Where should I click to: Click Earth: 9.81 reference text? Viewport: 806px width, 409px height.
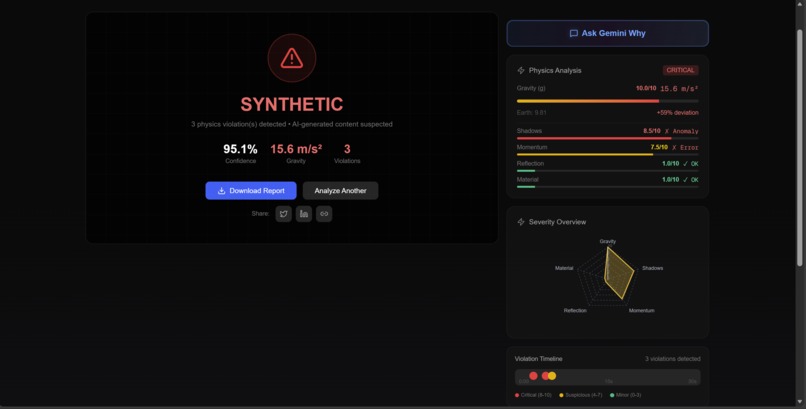tap(532, 113)
